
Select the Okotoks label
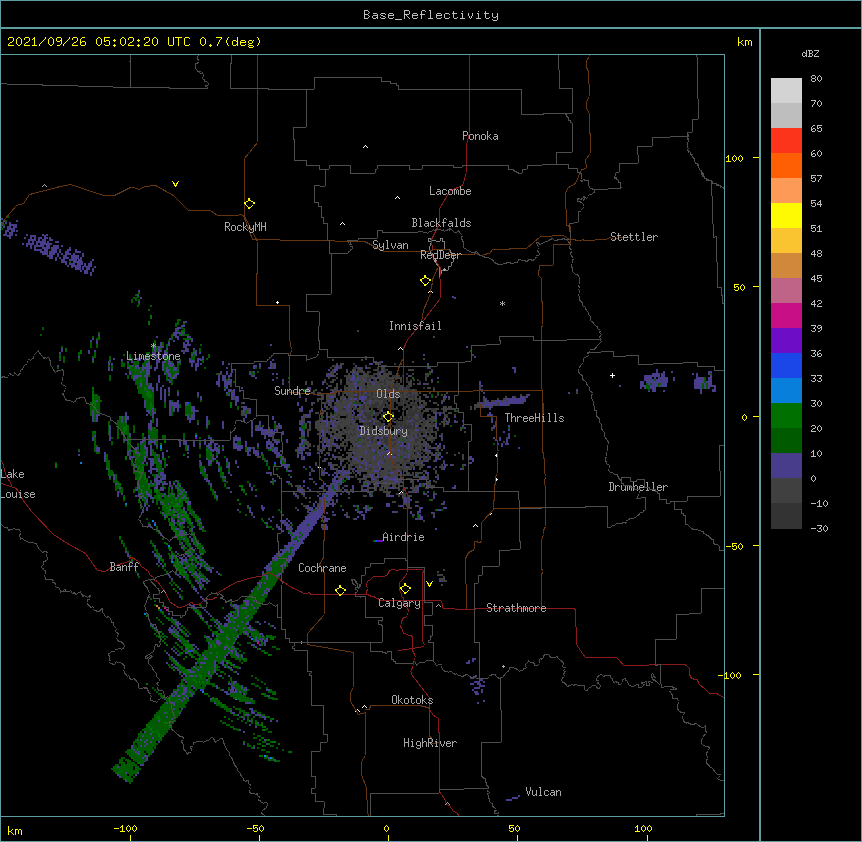click(x=412, y=700)
